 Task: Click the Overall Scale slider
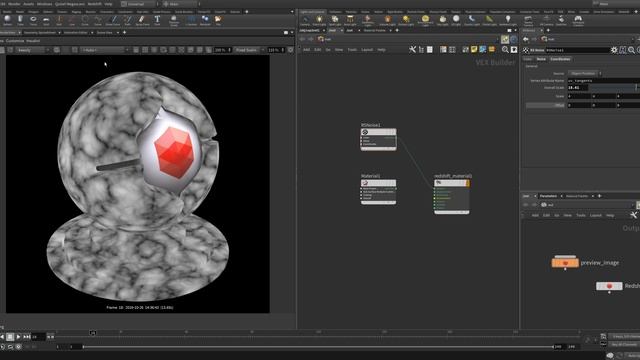614,87
